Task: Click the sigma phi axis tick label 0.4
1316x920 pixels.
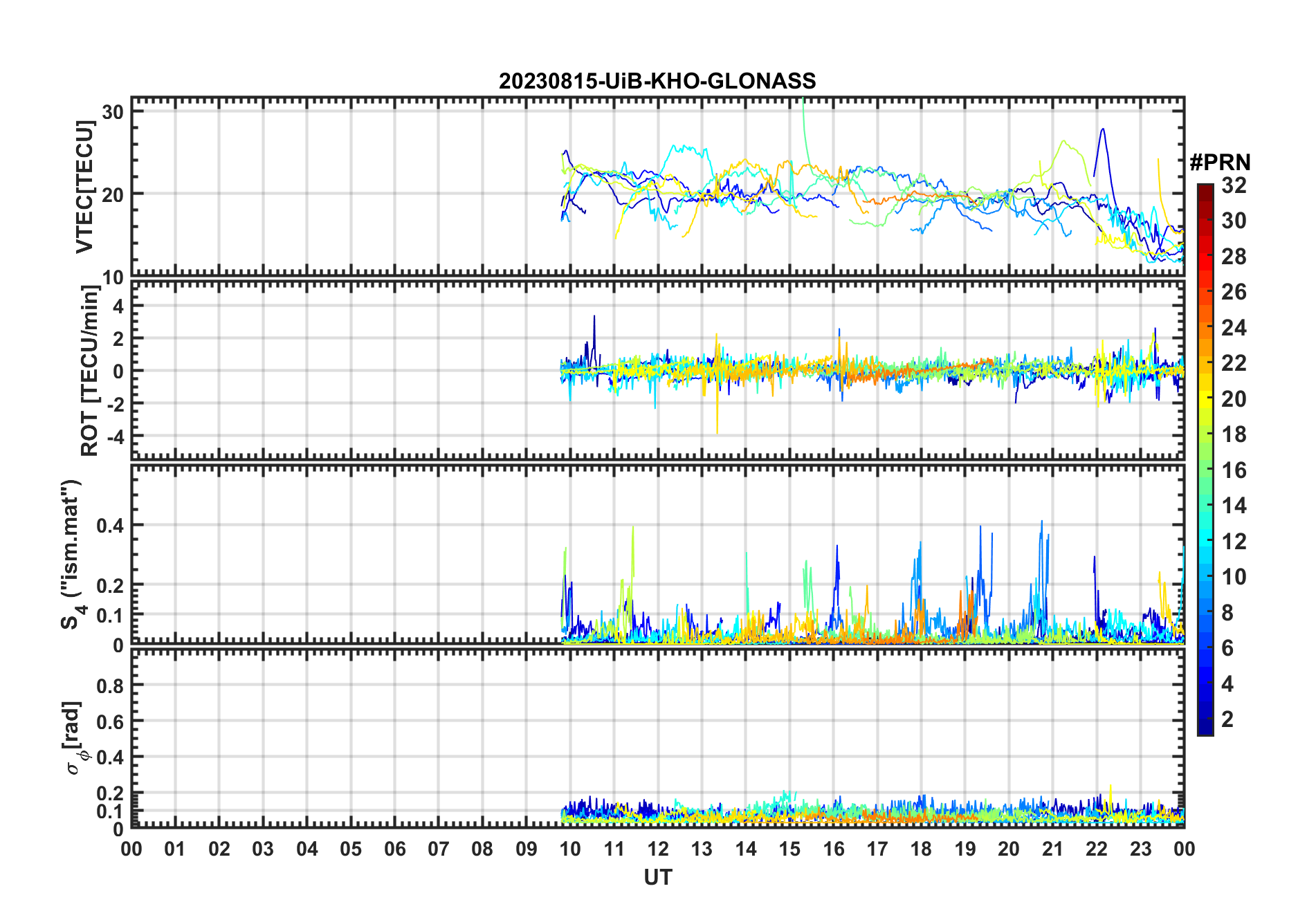Action: 110,757
